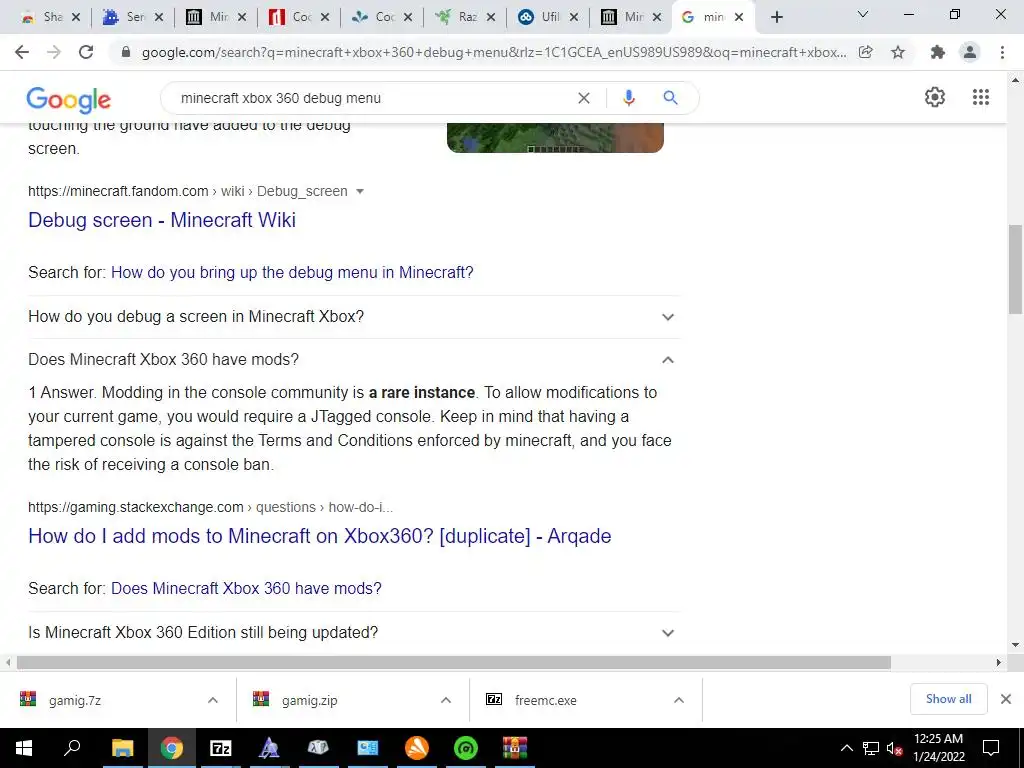This screenshot has width=1024, height=768.
Task: Share this page icon in address bar
Action: [866, 52]
